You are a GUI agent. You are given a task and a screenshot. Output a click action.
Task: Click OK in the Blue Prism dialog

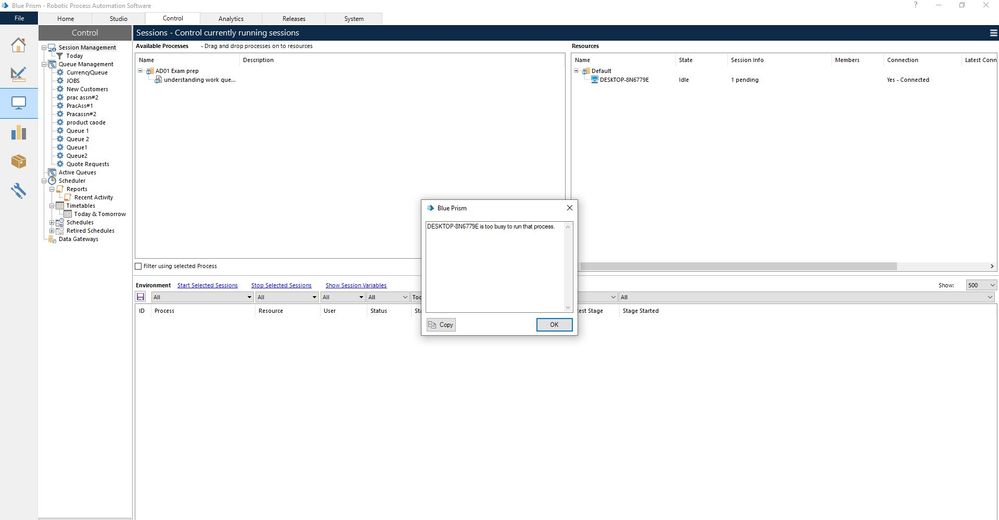point(554,325)
